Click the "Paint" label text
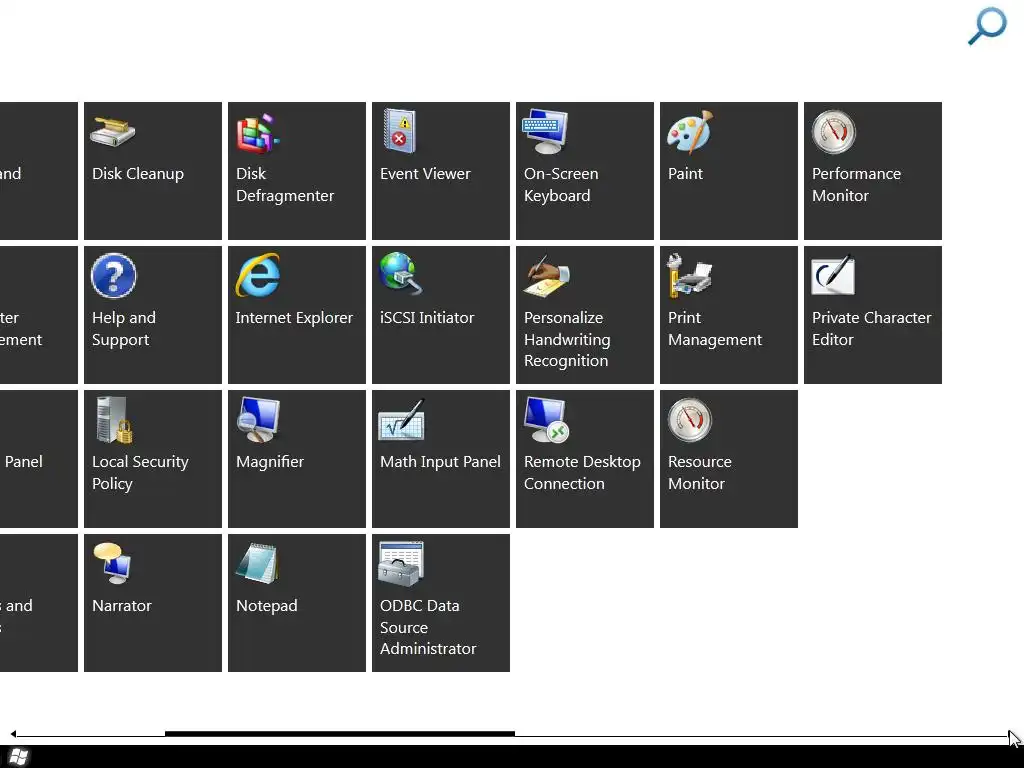Viewport: 1024px width, 768px height. (x=685, y=174)
